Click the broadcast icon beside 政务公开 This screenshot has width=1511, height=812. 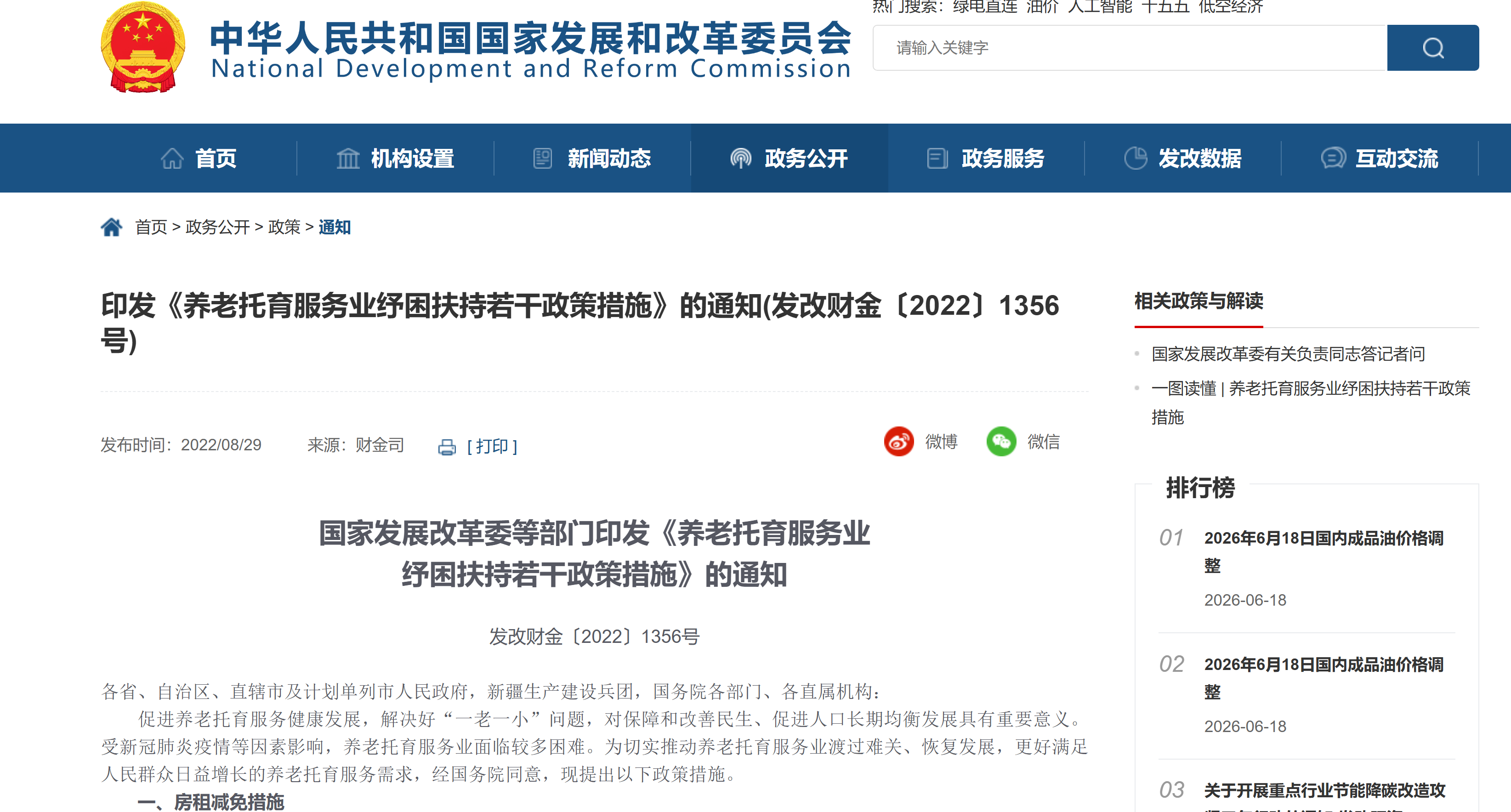741,159
